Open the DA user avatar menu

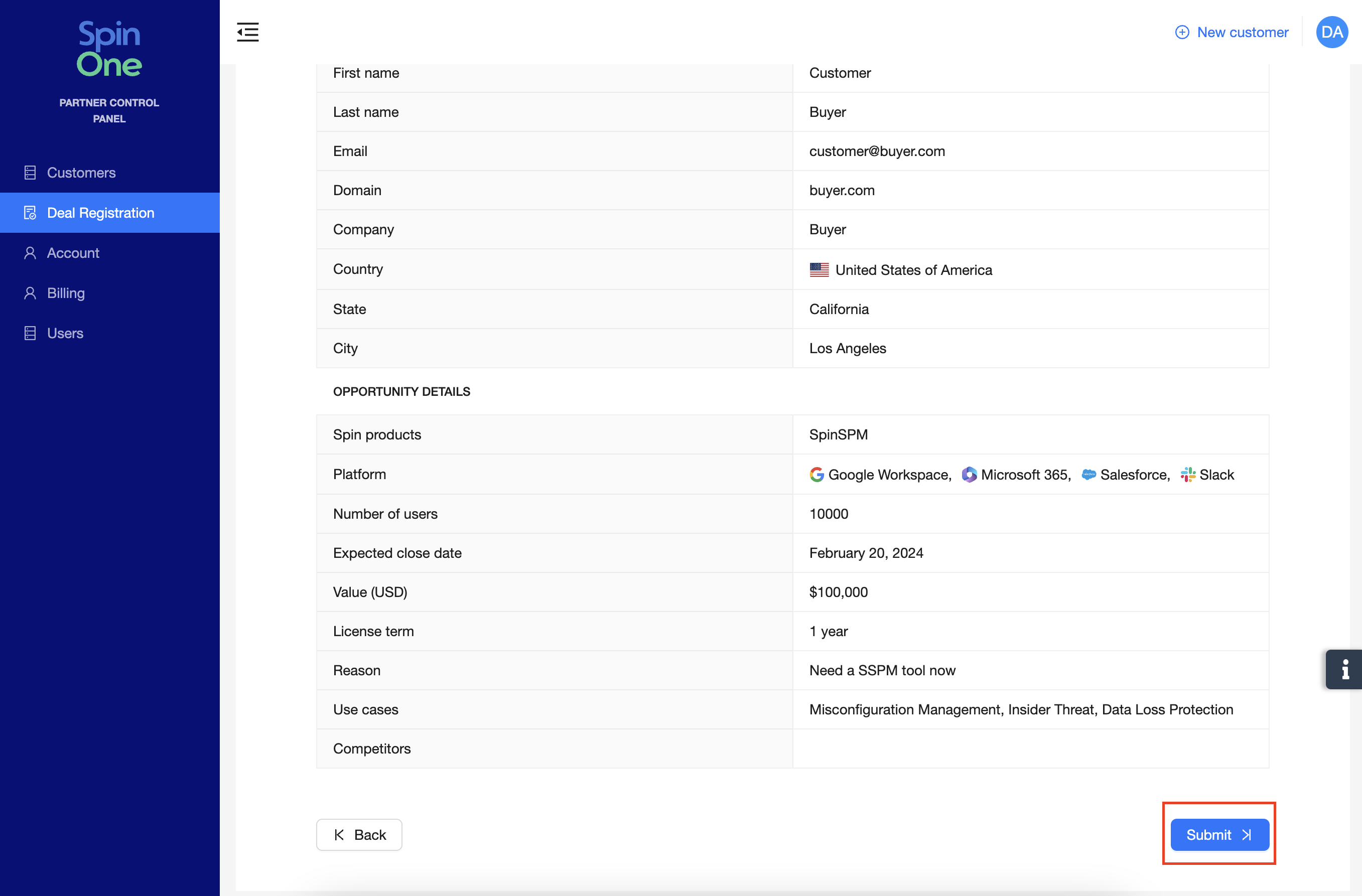1332,32
